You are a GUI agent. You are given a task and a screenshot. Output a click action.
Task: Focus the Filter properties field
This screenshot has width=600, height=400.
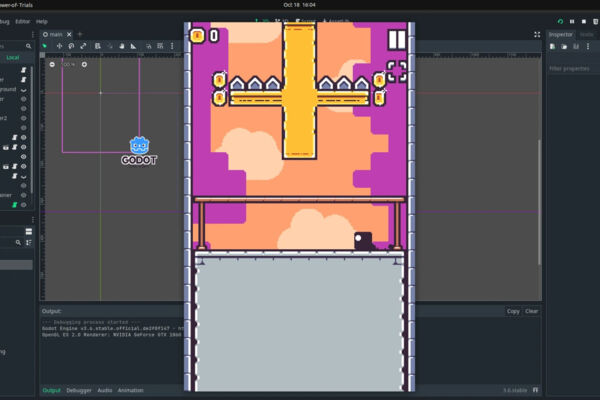[574, 69]
